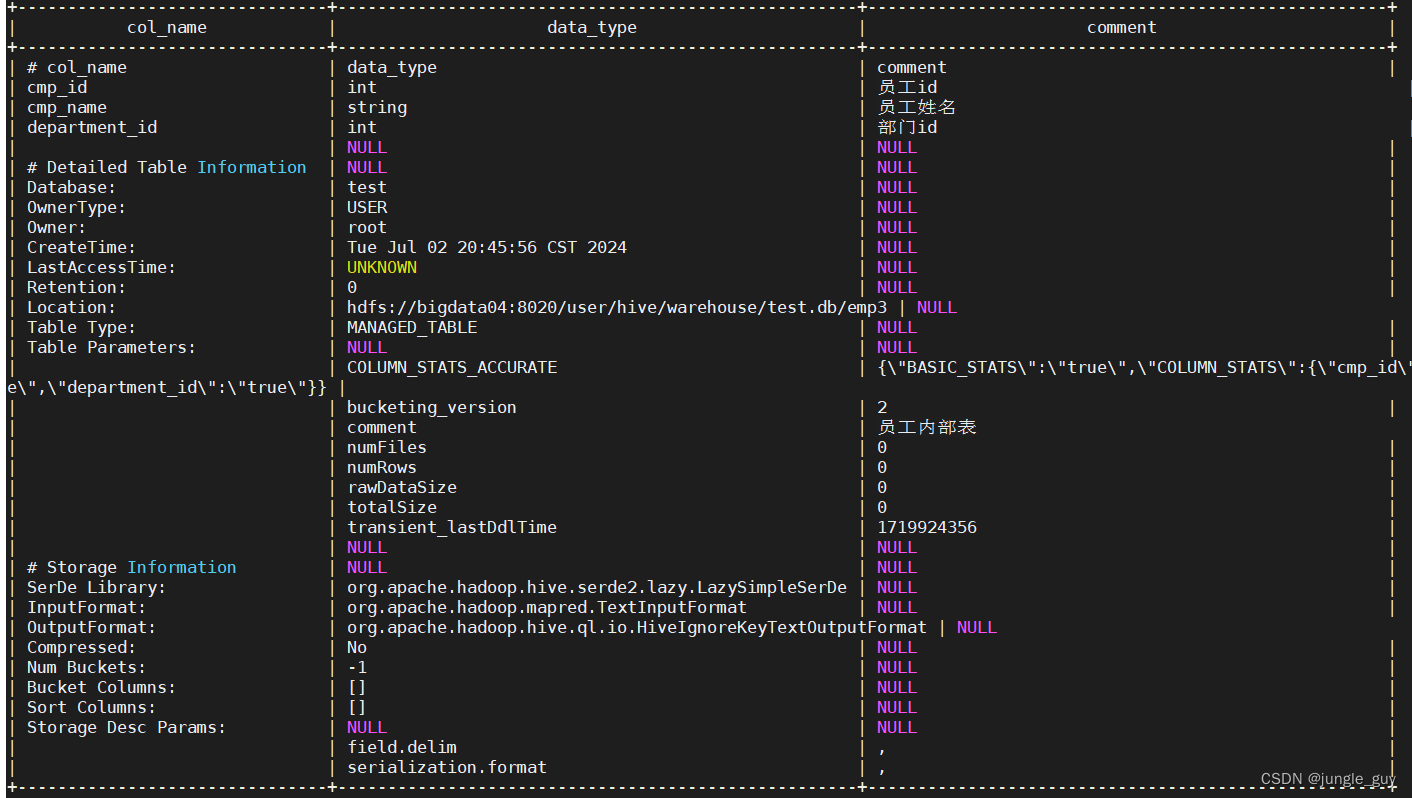Click the col_name header cell
Screen dimensions: 1412x798
point(167,28)
